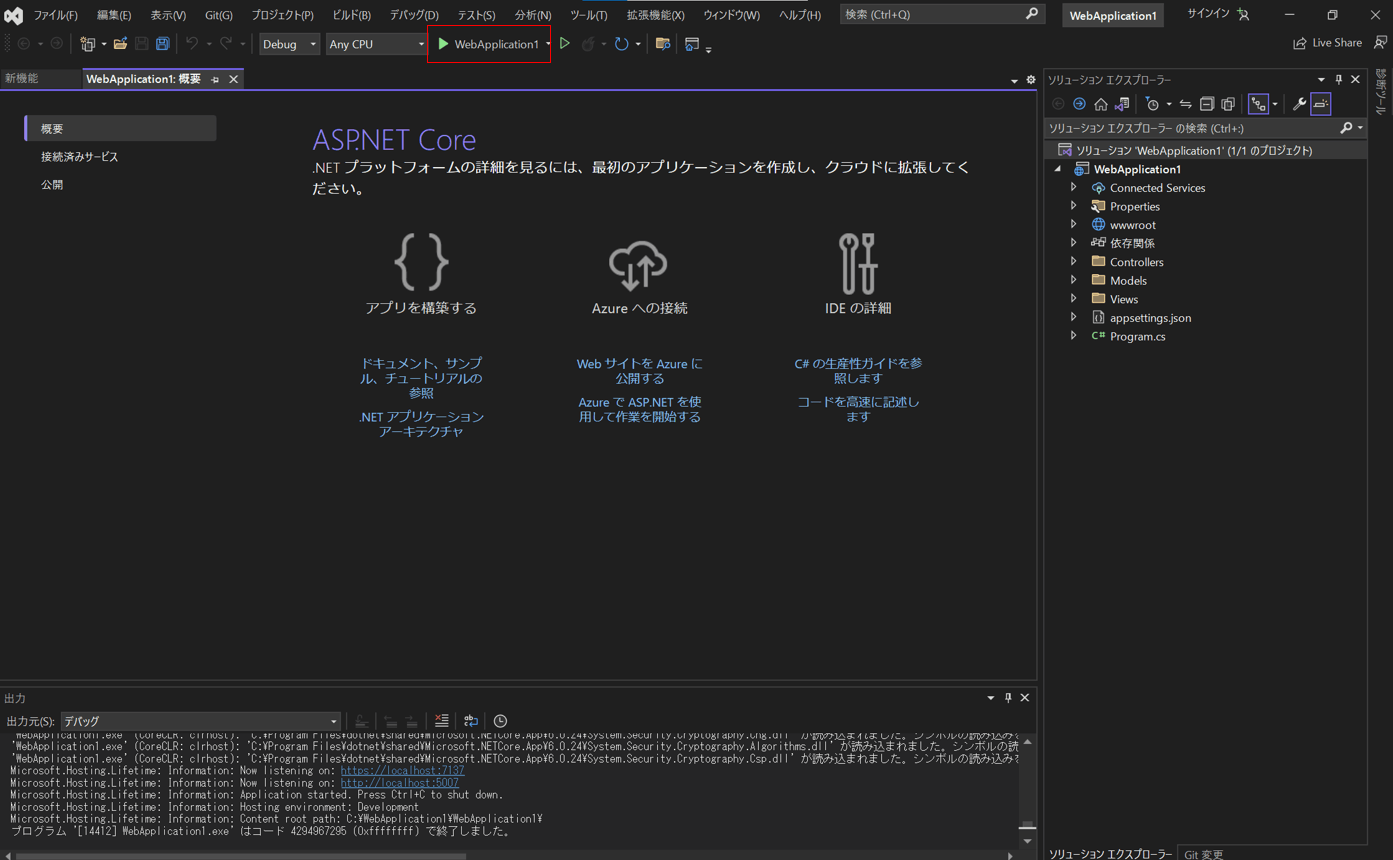Collapse the WebApplication1 project node

pyautogui.click(x=1058, y=170)
